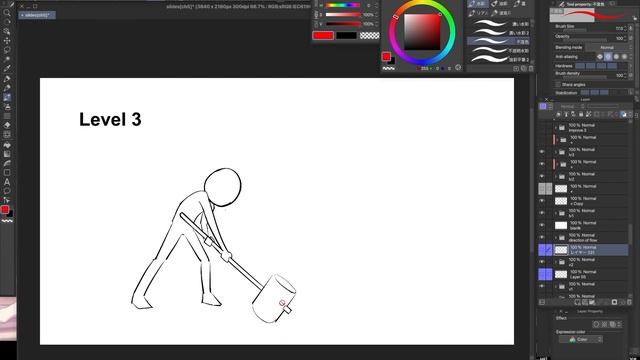Choose the transparent color swatch
Viewport: 640px width, 360px height.
tap(369, 36)
